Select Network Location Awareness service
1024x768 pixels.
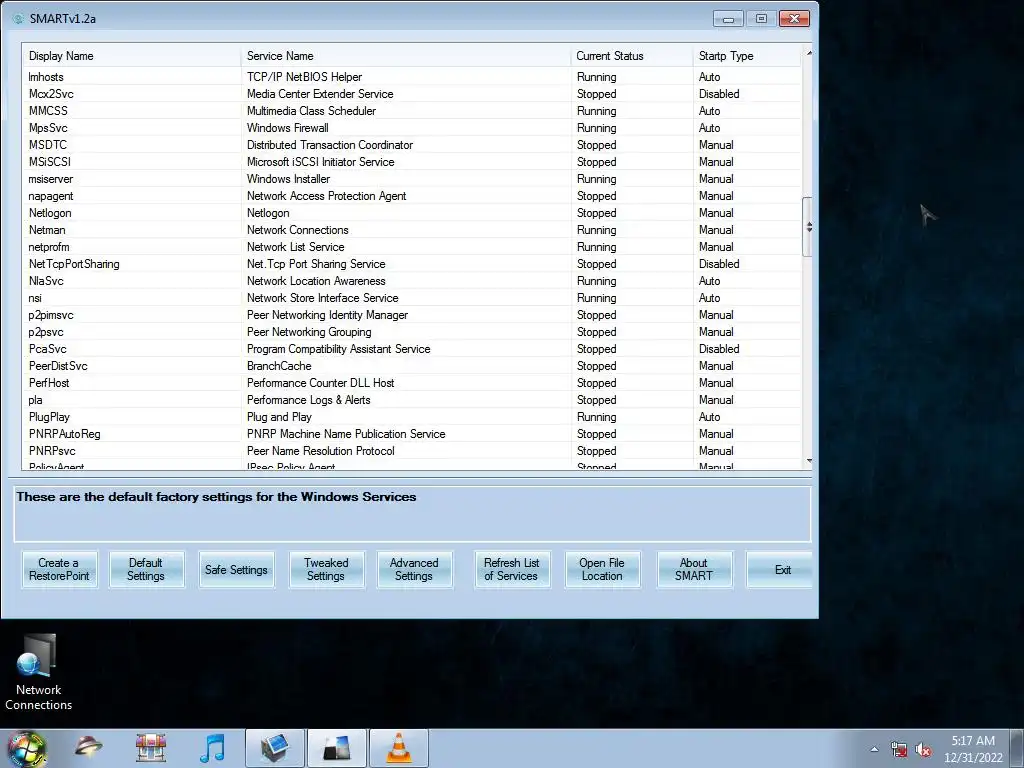316,281
